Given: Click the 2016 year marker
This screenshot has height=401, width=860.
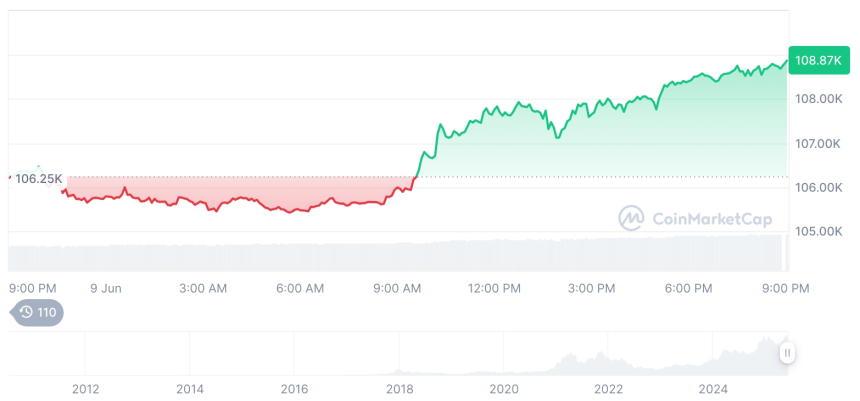Looking at the screenshot, I should click(x=294, y=389).
